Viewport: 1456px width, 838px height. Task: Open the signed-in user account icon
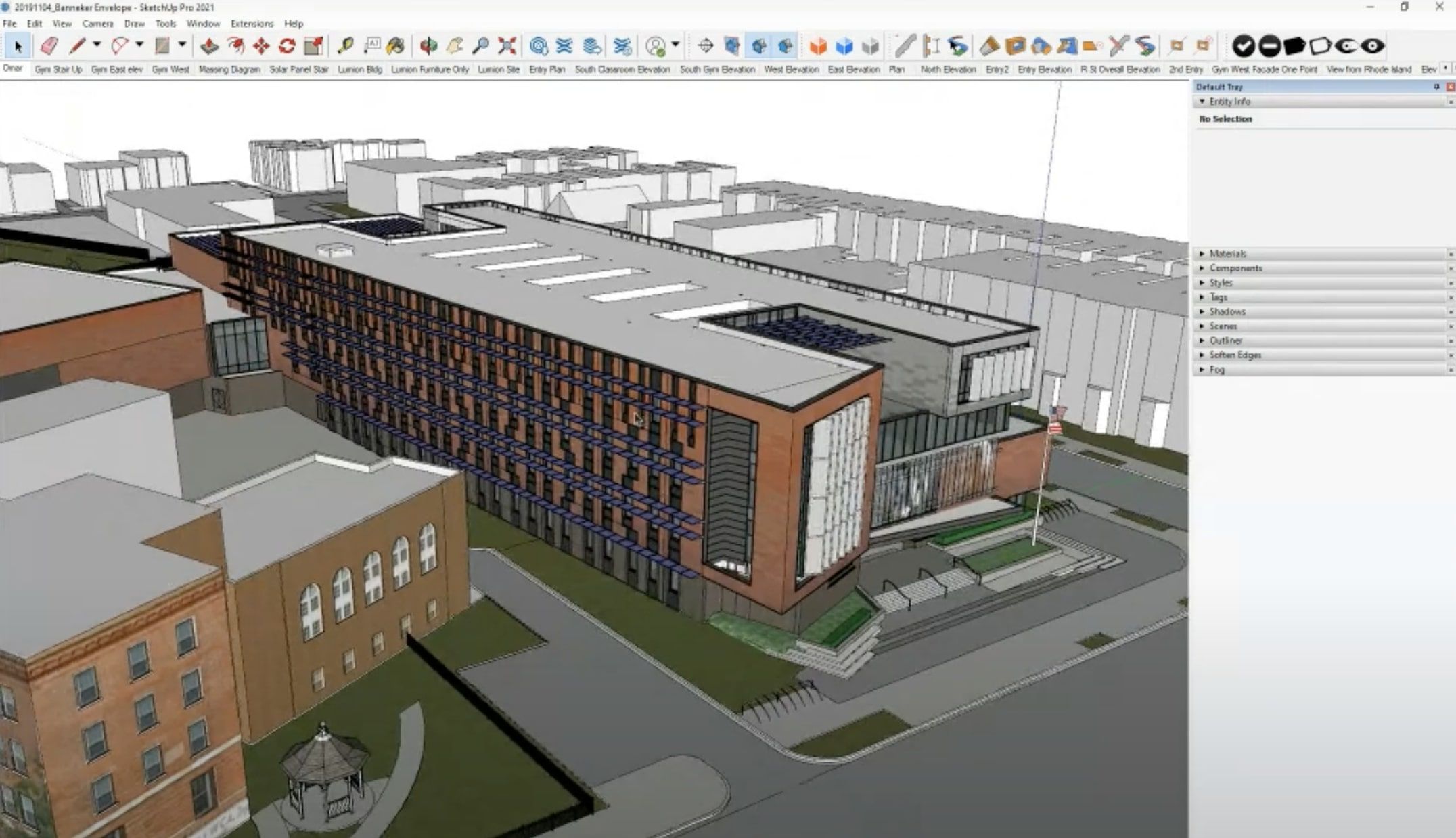pos(655,46)
